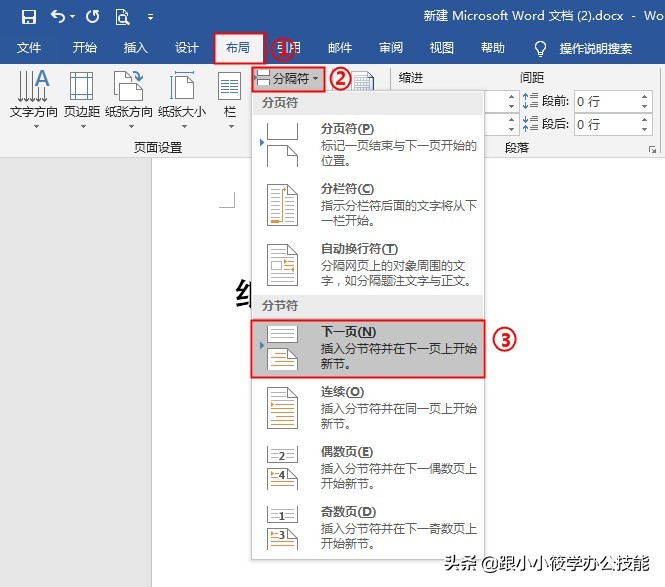Click the lightbulb Tell Me icon

[x=540, y=48]
